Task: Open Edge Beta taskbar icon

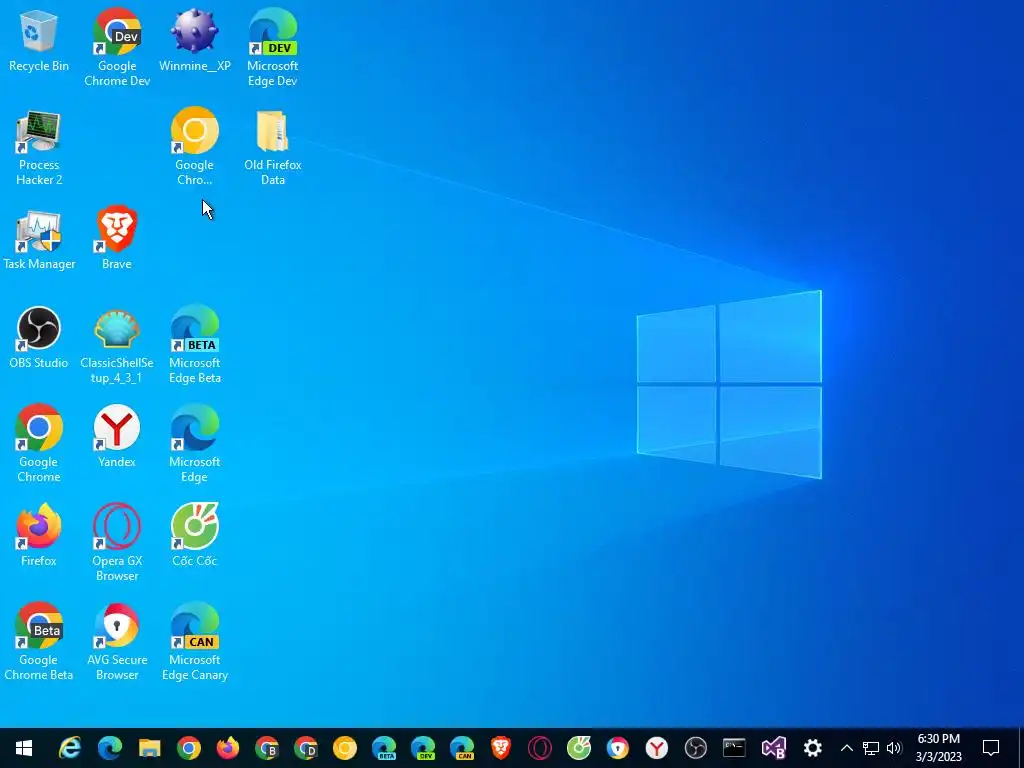Action: (384, 748)
